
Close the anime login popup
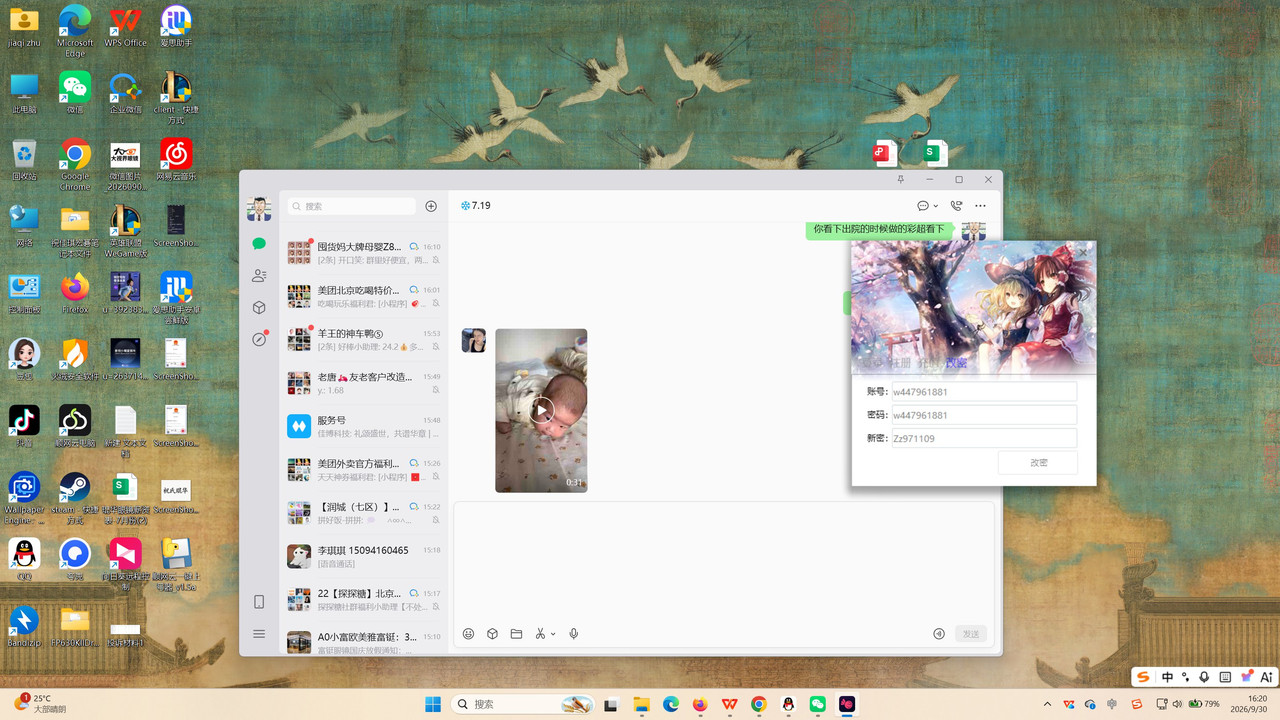[x=1083, y=253]
